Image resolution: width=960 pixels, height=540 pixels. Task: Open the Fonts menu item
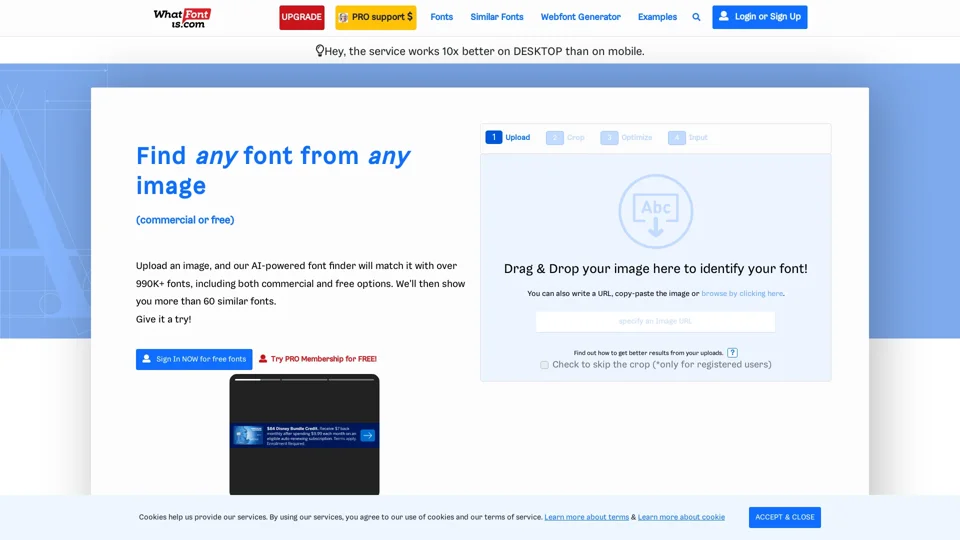click(x=441, y=17)
